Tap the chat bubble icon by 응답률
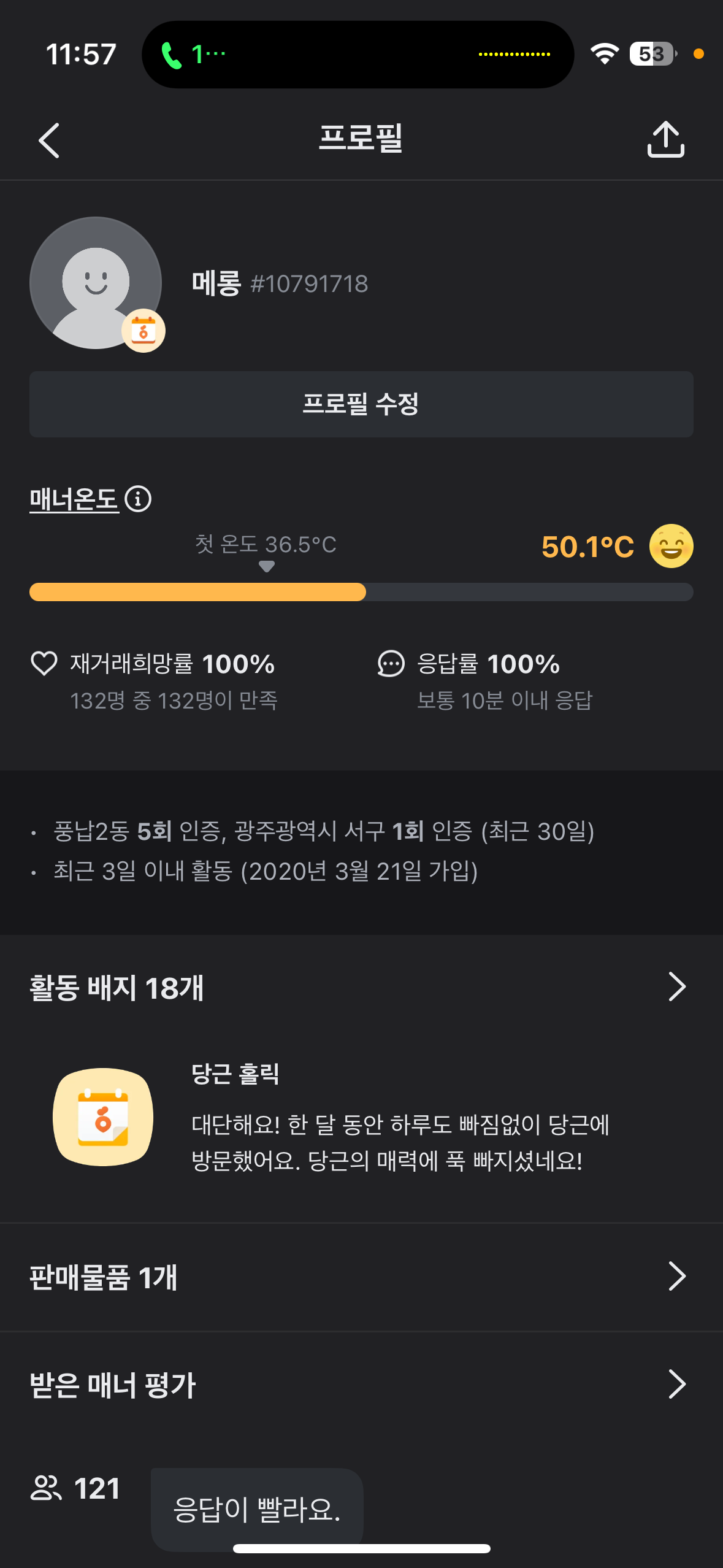Image resolution: width=723 pixels, height=1568 pixels. 391,664
